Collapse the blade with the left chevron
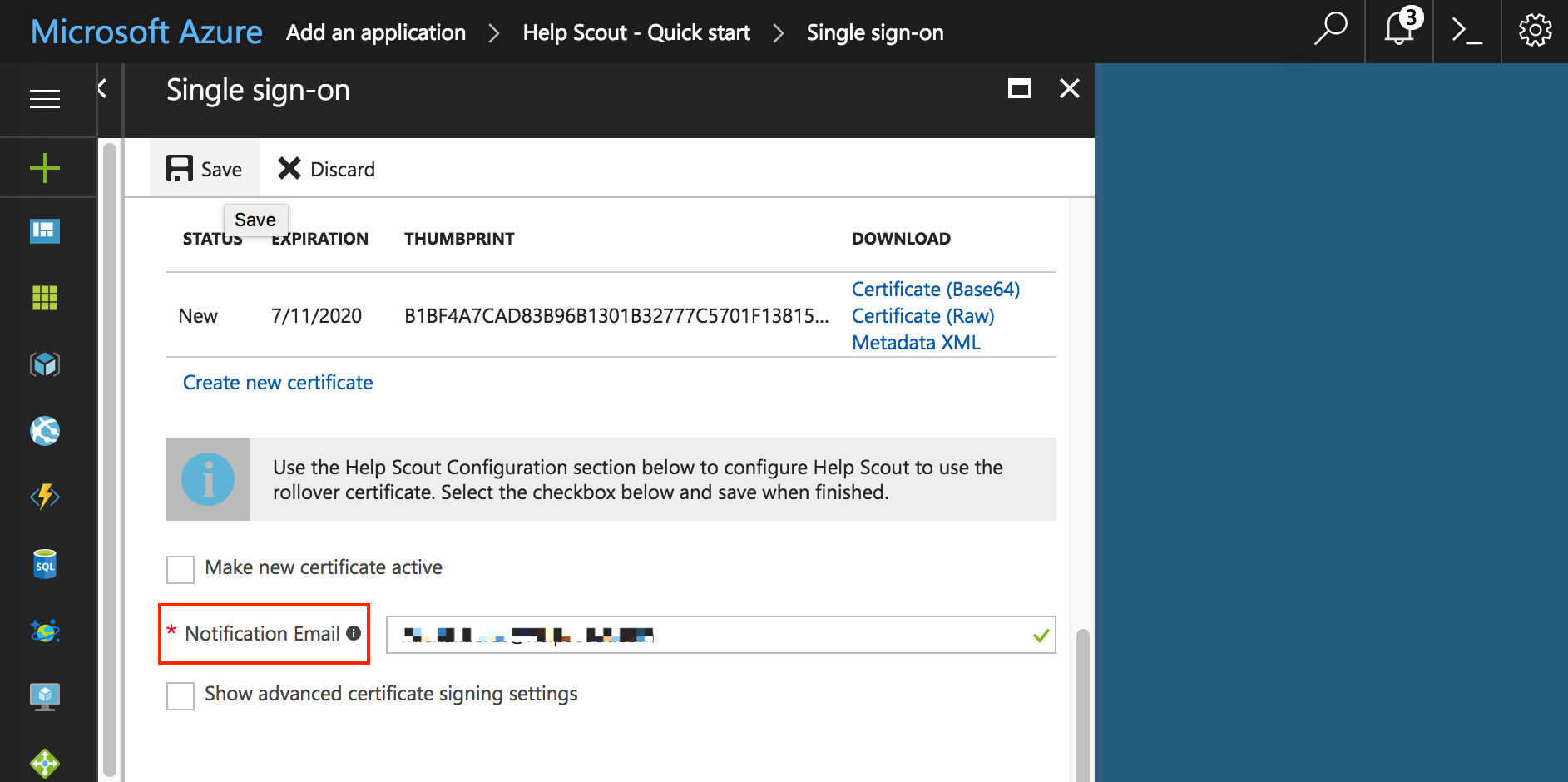The image size is (1568, 782). [x=102, y=88]
